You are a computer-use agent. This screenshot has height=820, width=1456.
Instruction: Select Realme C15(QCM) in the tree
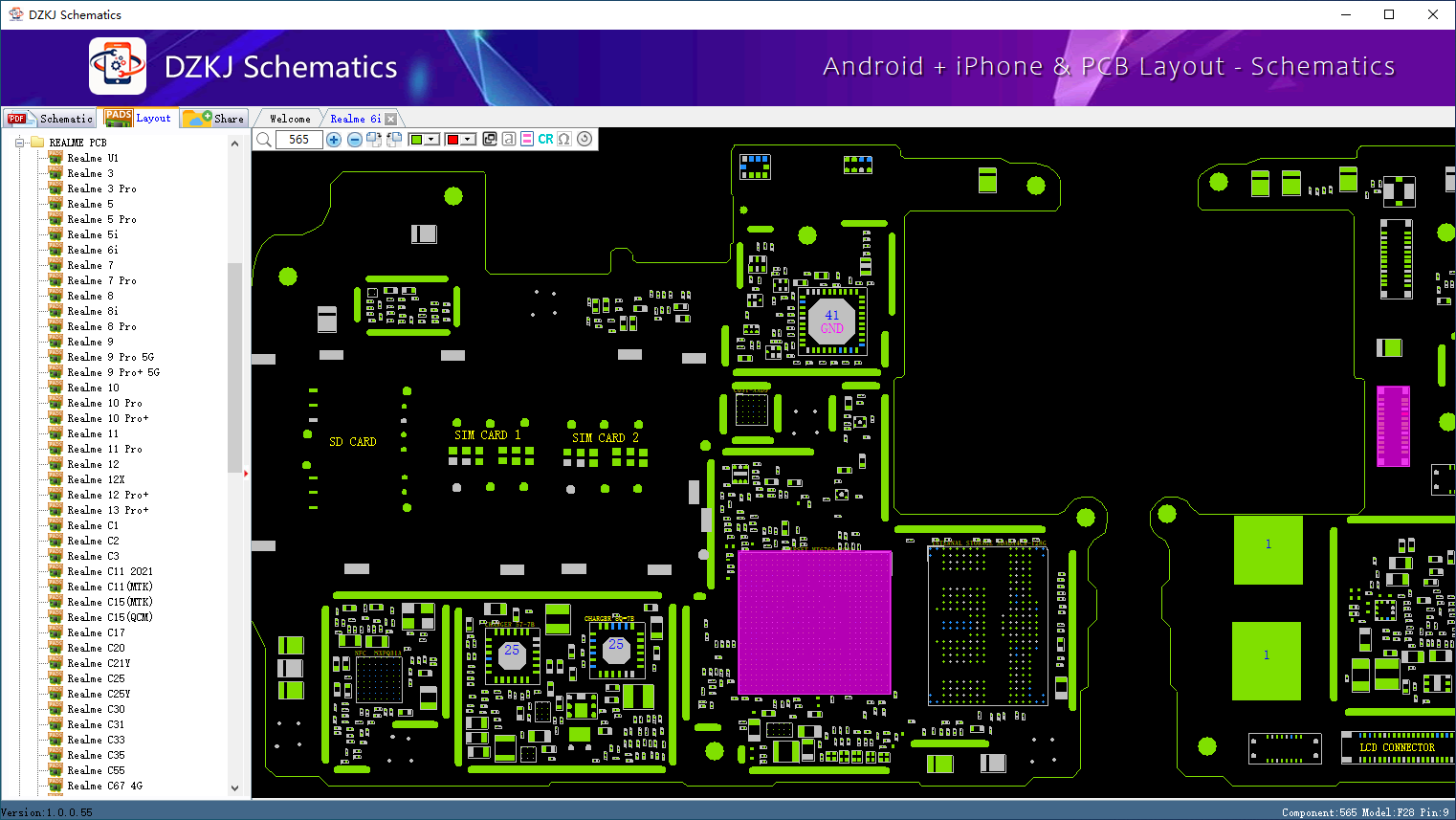pyautogui.click(x=110, y=617)
